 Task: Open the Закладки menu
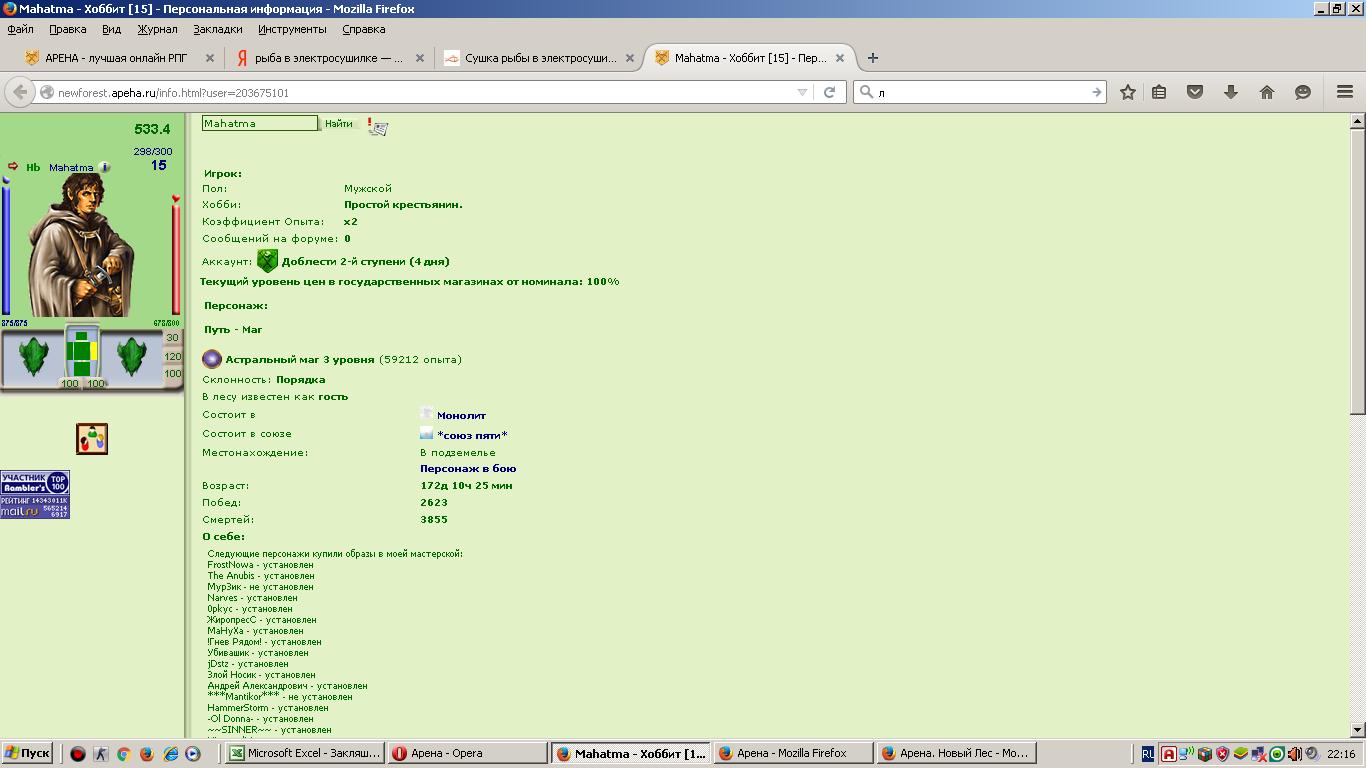click(218, 29)
